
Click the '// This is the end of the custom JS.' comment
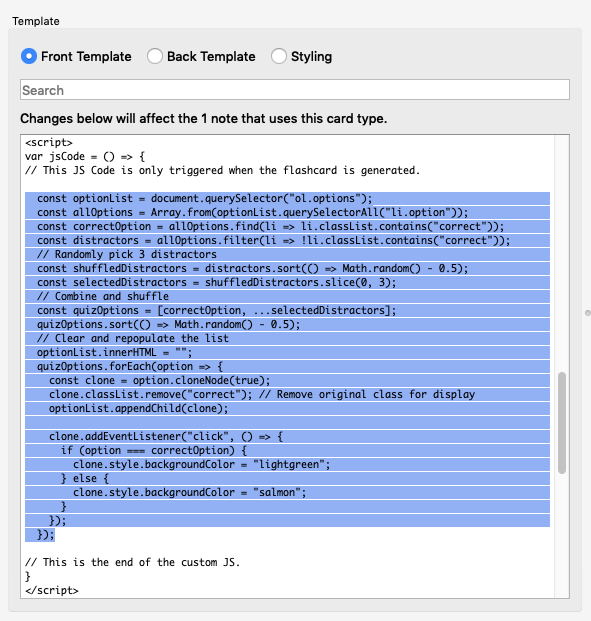tap(133, 562)
